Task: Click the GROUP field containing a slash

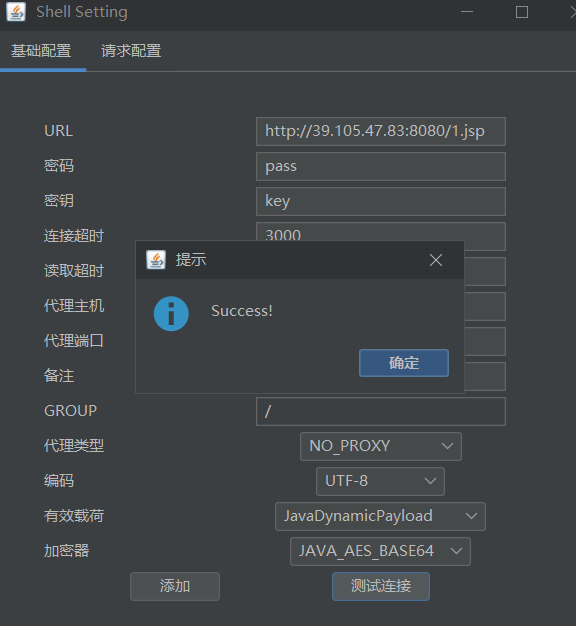Action: (381, 411)
